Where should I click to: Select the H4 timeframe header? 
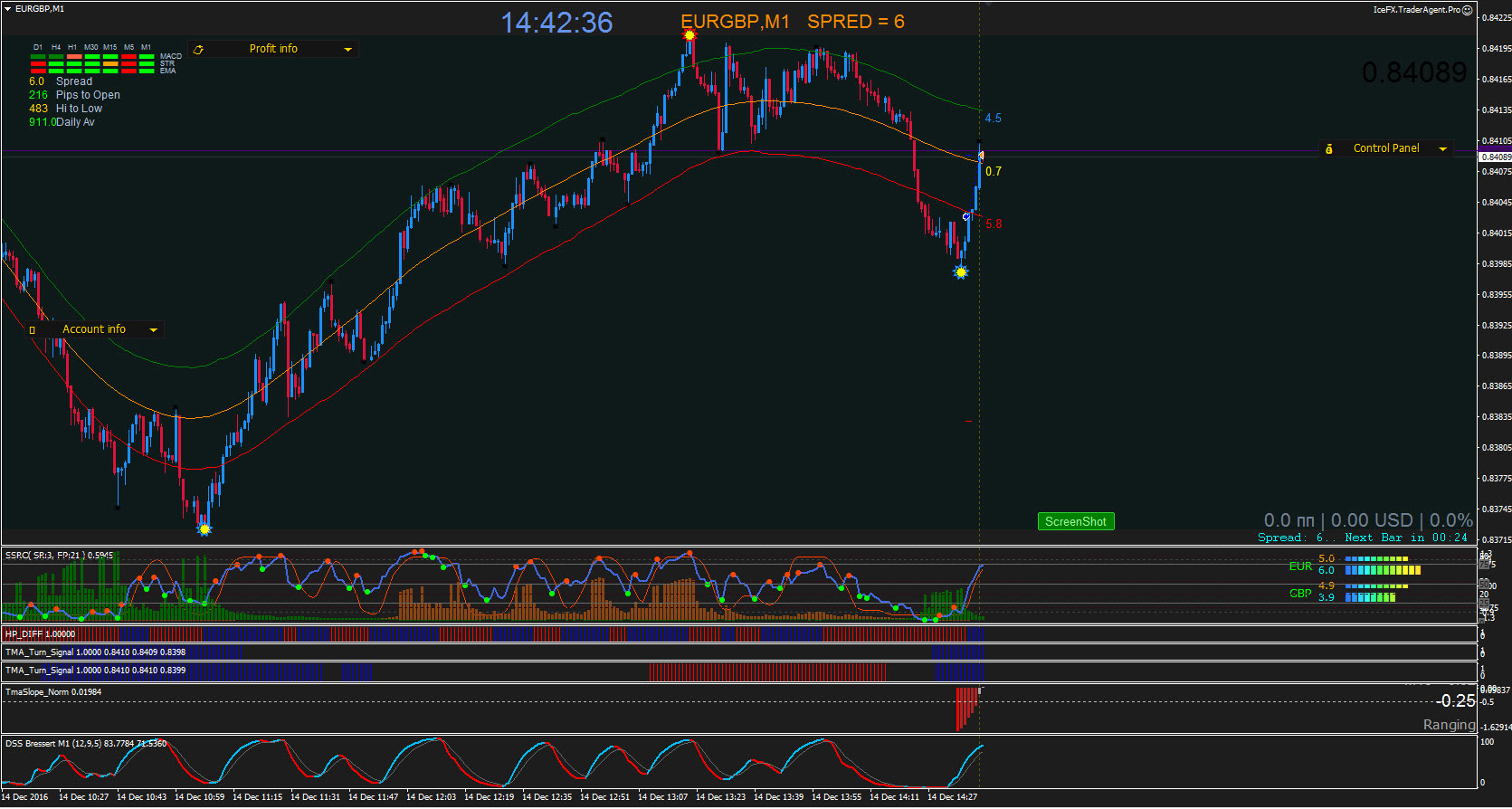coord(56,47)
